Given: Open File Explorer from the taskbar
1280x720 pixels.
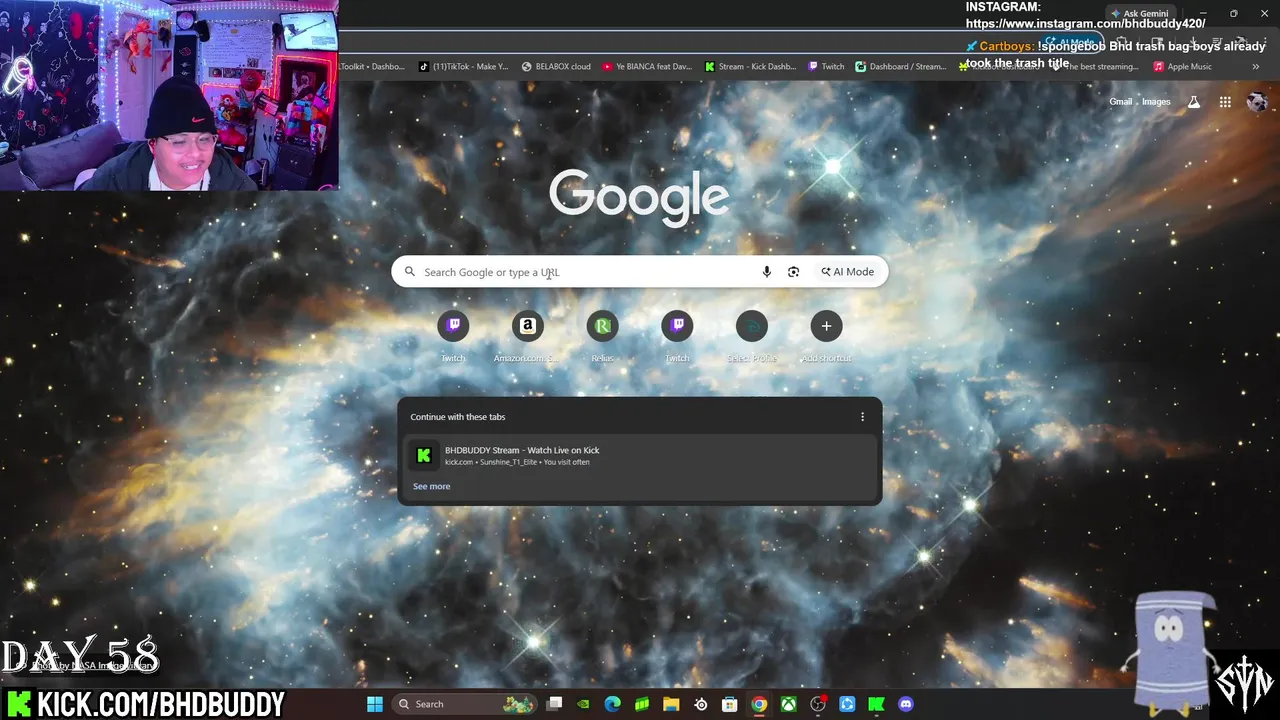Looking at the screenshot, I should [671, 704].
